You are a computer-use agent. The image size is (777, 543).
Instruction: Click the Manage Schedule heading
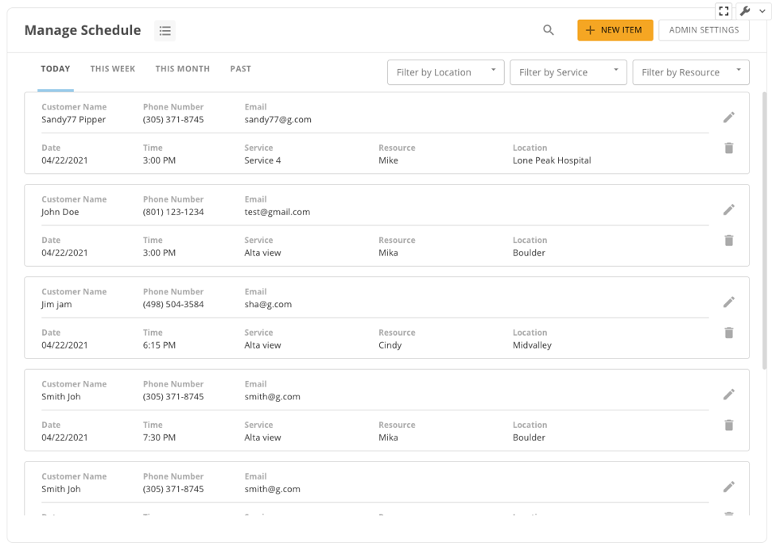tap(83, 30)
